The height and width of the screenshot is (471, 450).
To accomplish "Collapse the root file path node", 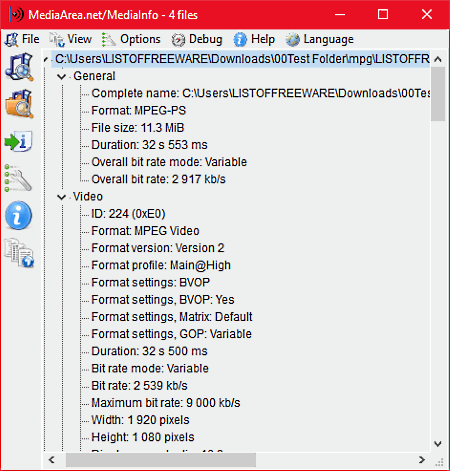I will [x=46, y=59].
